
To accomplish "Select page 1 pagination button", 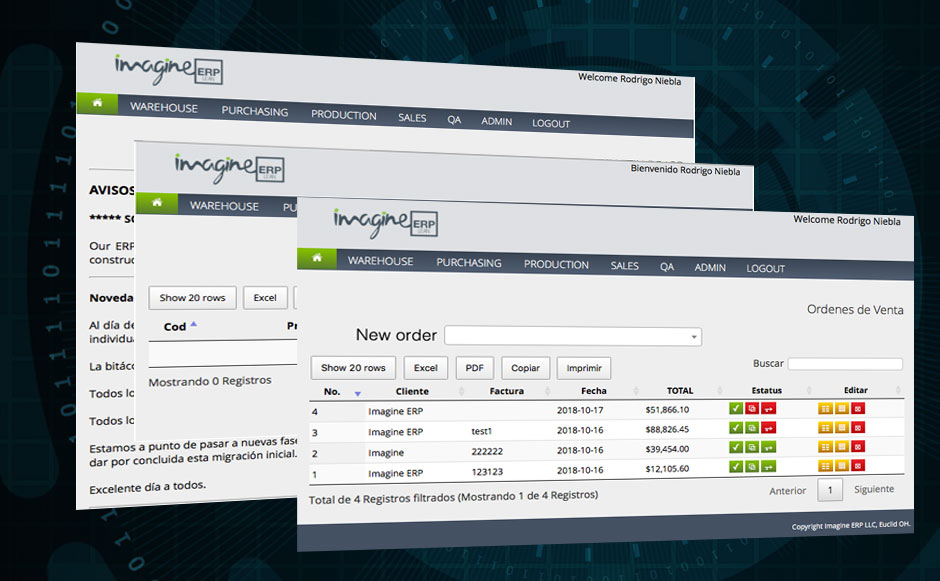I will point(830,490).
